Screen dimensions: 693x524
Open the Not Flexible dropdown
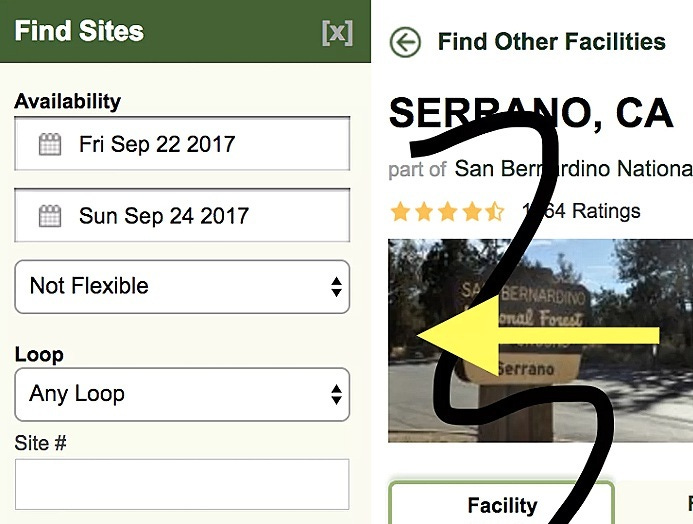[x=182, y=287]
